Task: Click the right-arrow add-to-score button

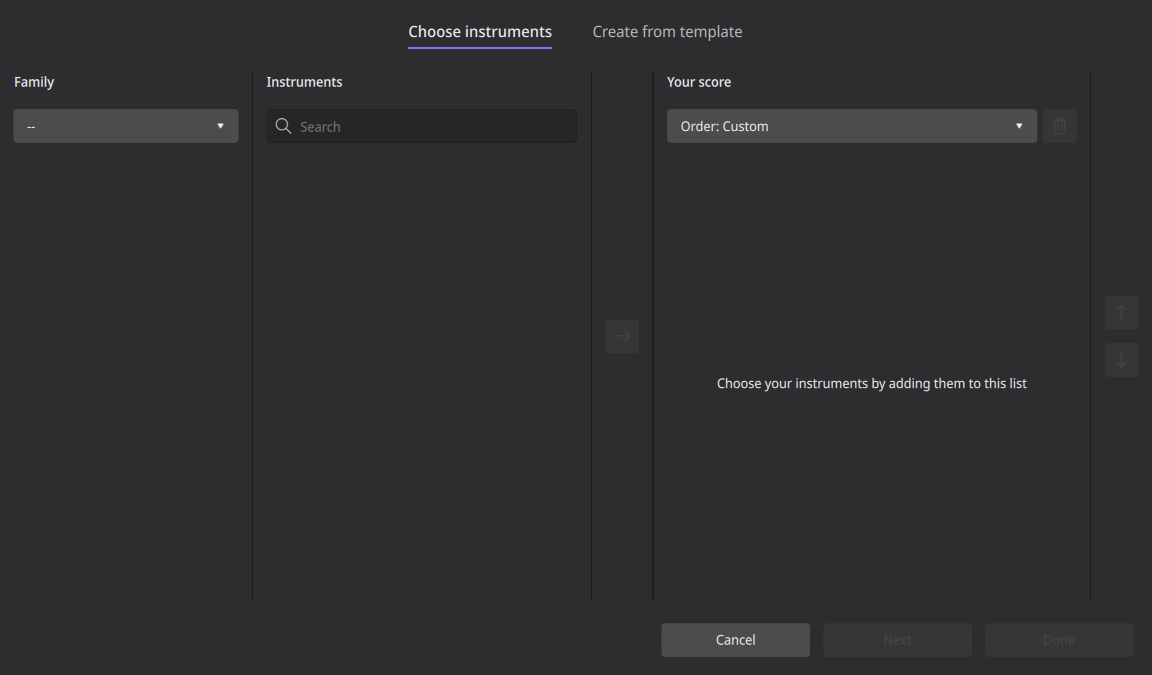Action: [x=622, y=336]
